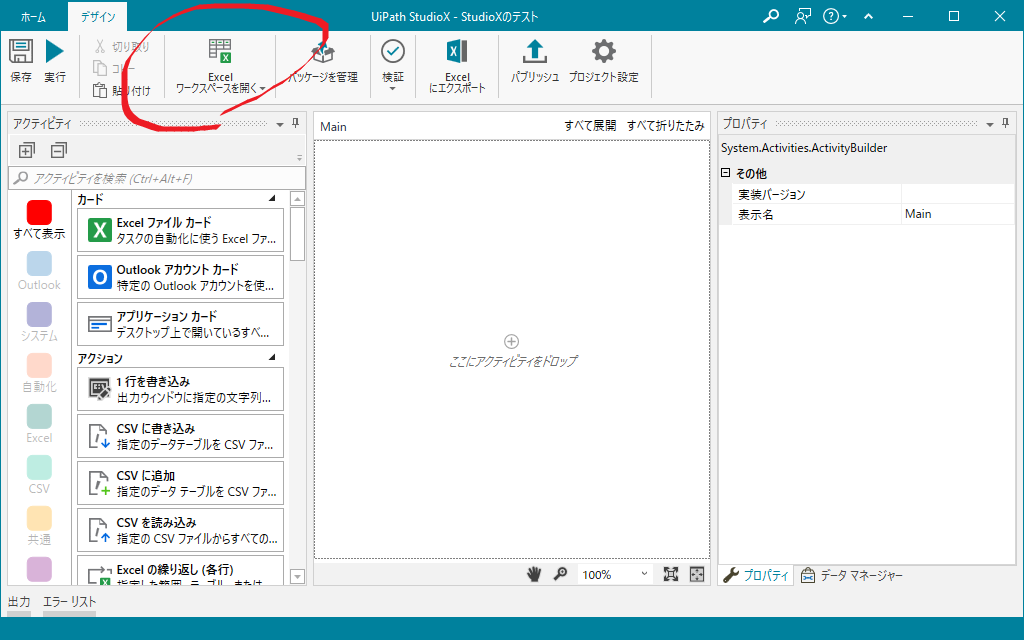Click the feedback person icon in title bar
The width and height of the screenshot is (1024, 640).
point(803,16)
